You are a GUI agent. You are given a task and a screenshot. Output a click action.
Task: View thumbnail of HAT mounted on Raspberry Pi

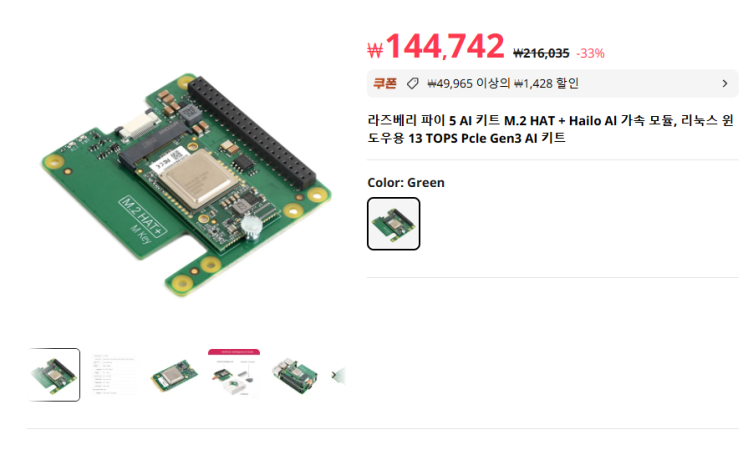click(294, 375)
